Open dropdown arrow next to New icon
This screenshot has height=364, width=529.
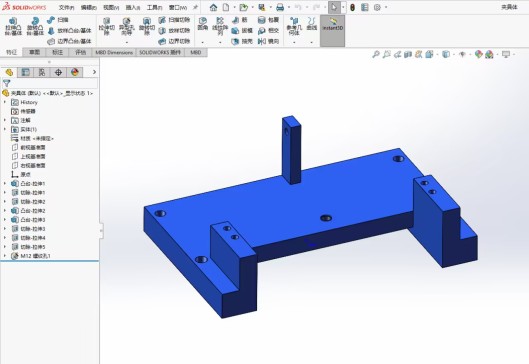234,7
